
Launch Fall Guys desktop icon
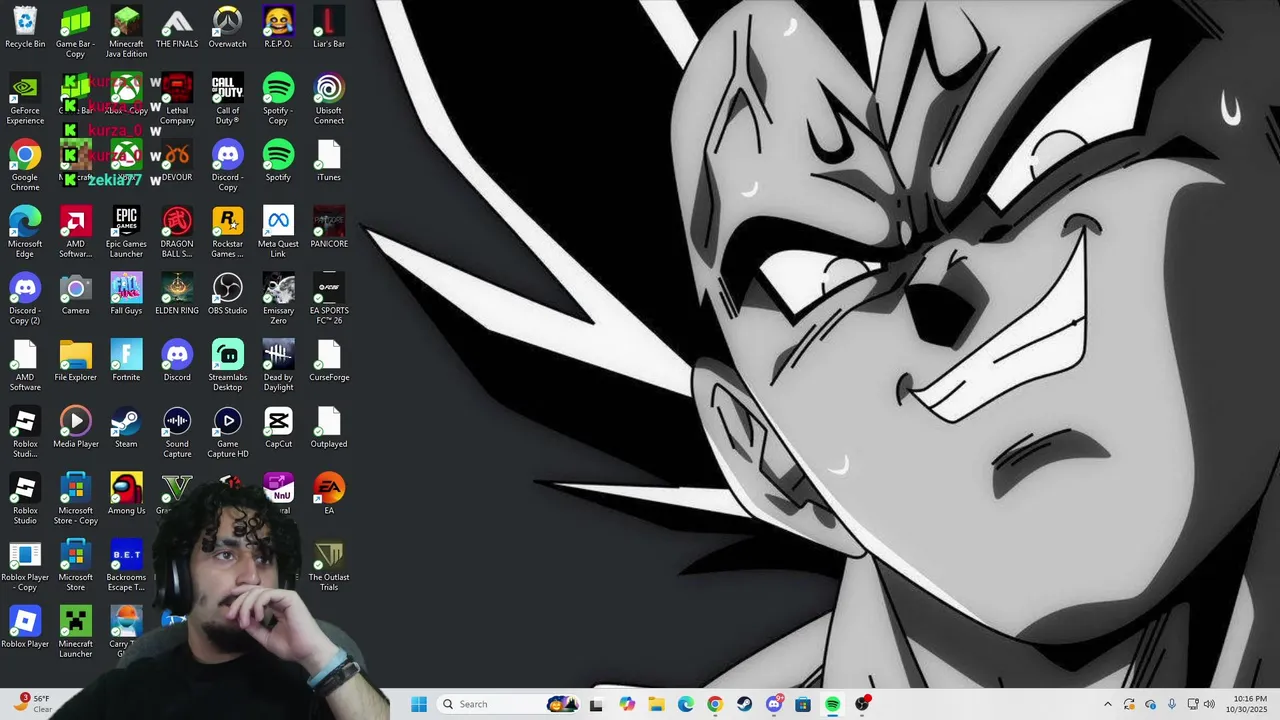[x=126, y=294]
